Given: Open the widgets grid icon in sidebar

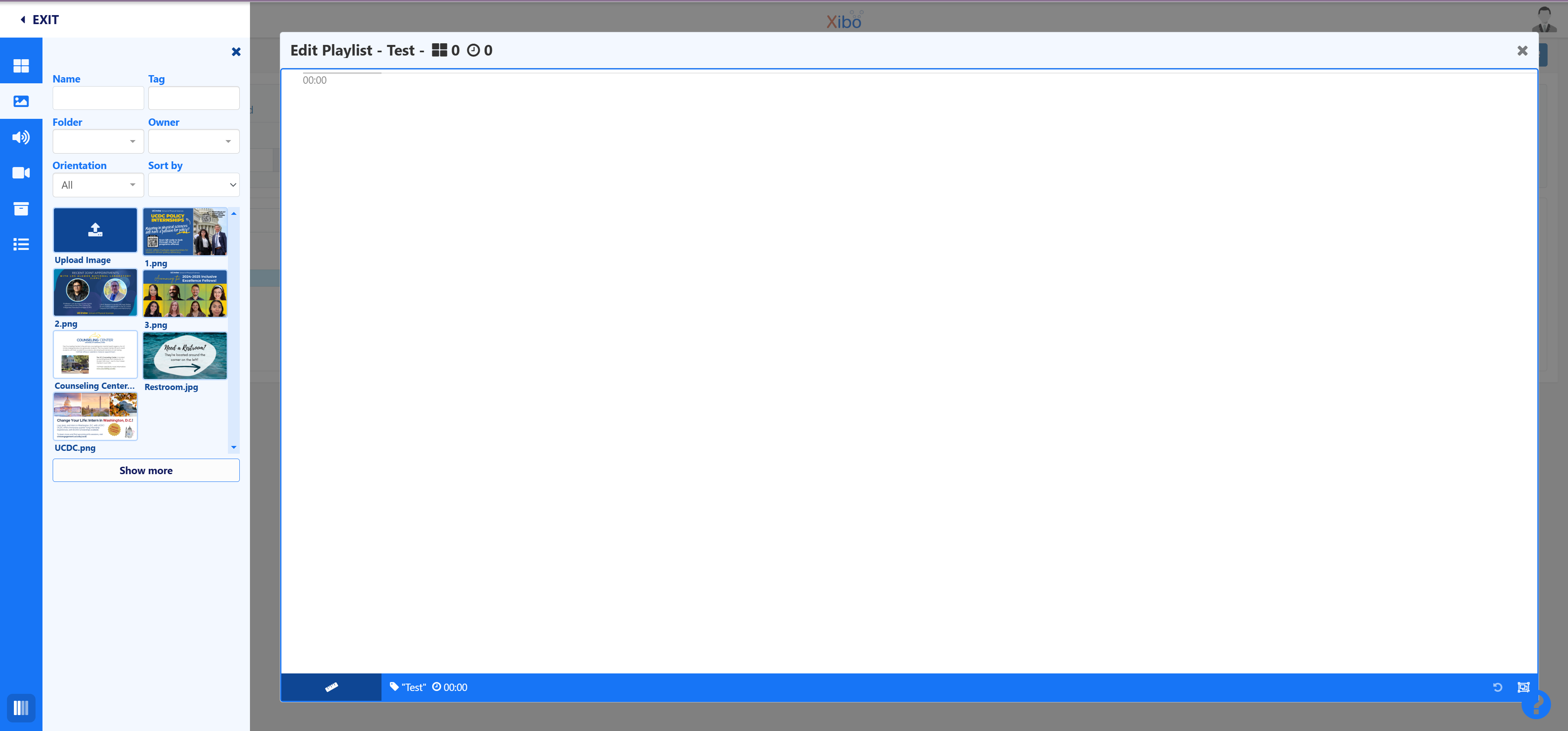Looking at the screenshot, I should [x=21, y=65].
